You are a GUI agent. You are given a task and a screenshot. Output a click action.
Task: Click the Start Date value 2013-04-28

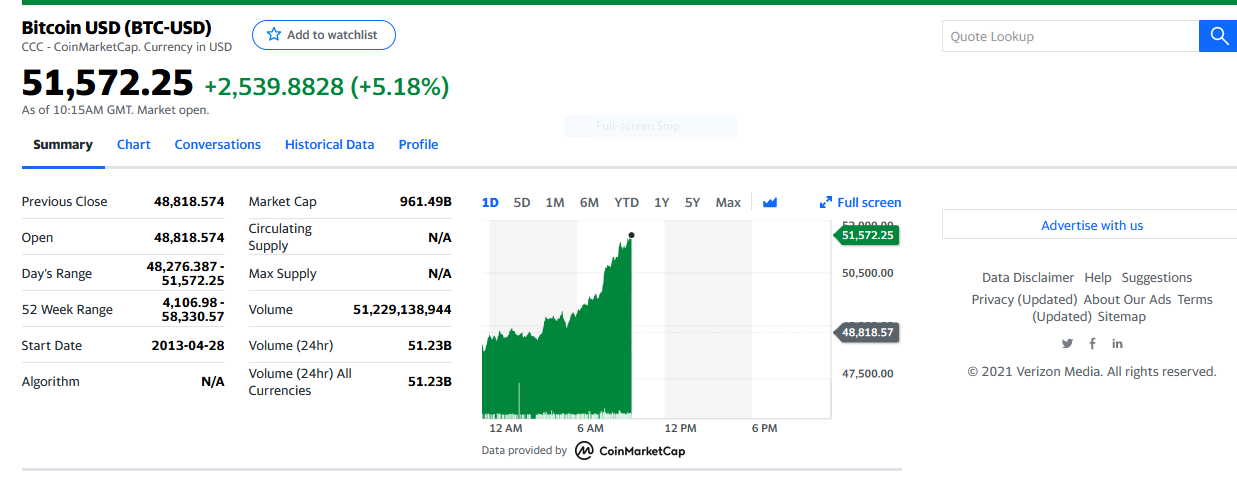coord(188,345)
